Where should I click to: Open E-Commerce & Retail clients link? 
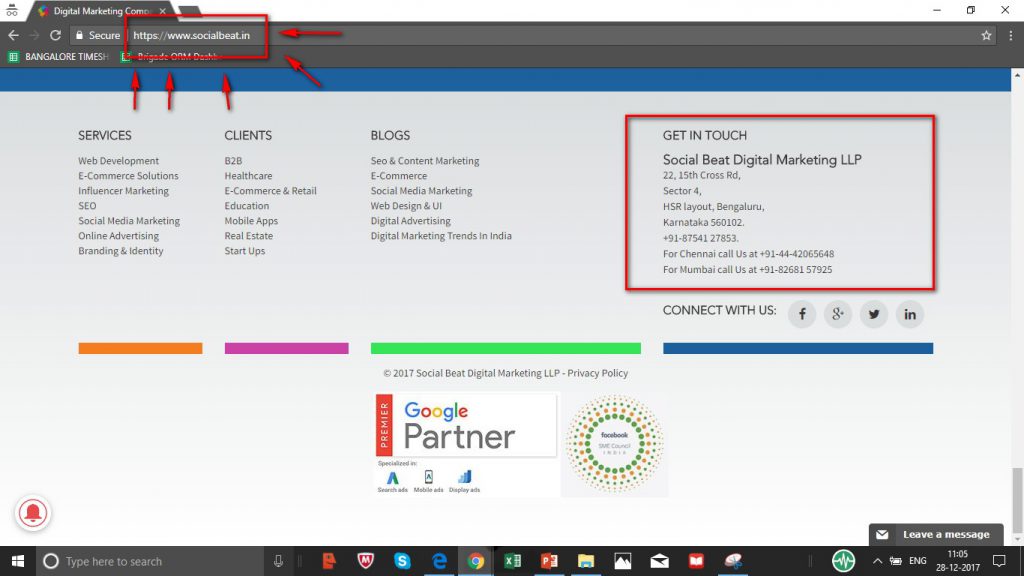pyautogui.click(x=270, y=191)
